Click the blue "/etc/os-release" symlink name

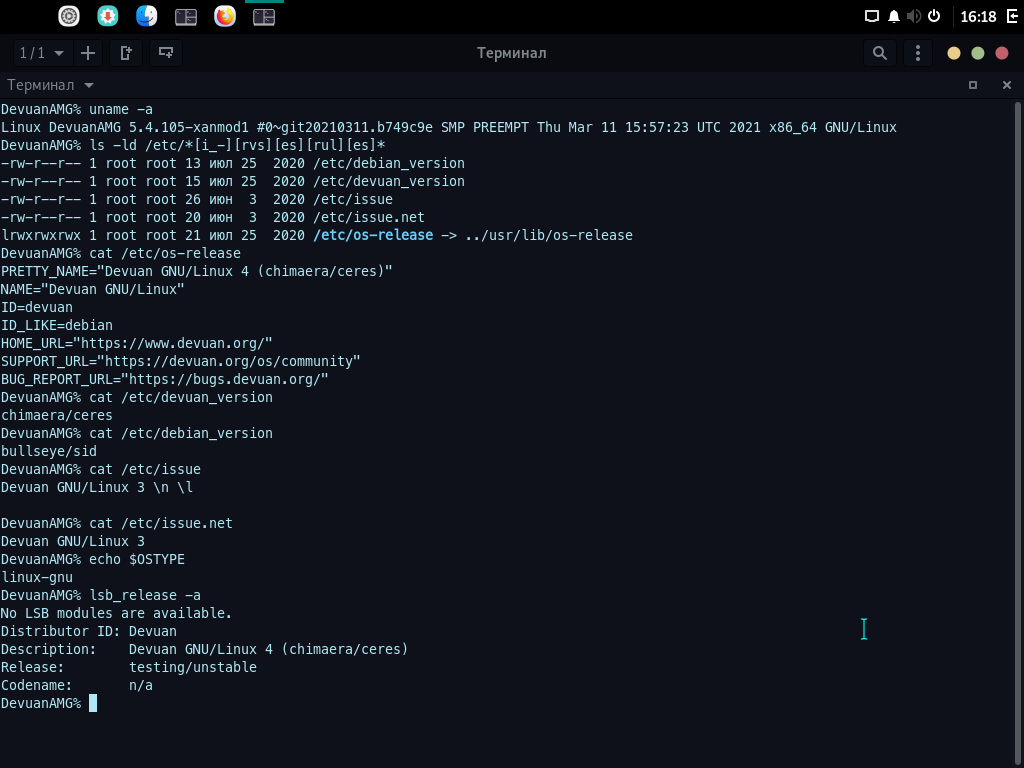(x=373, y=235)
